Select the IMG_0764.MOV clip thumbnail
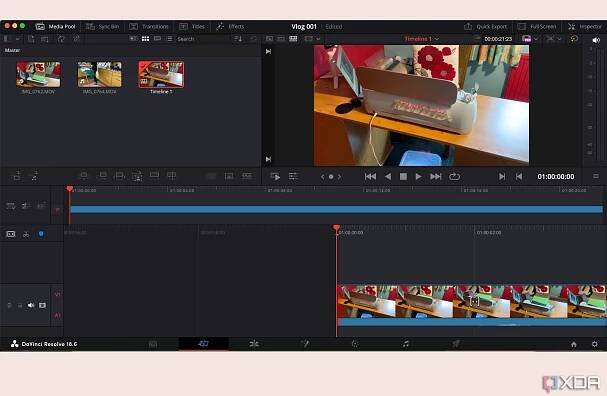This screenshot has width=607, height=396. coord(99,75)
